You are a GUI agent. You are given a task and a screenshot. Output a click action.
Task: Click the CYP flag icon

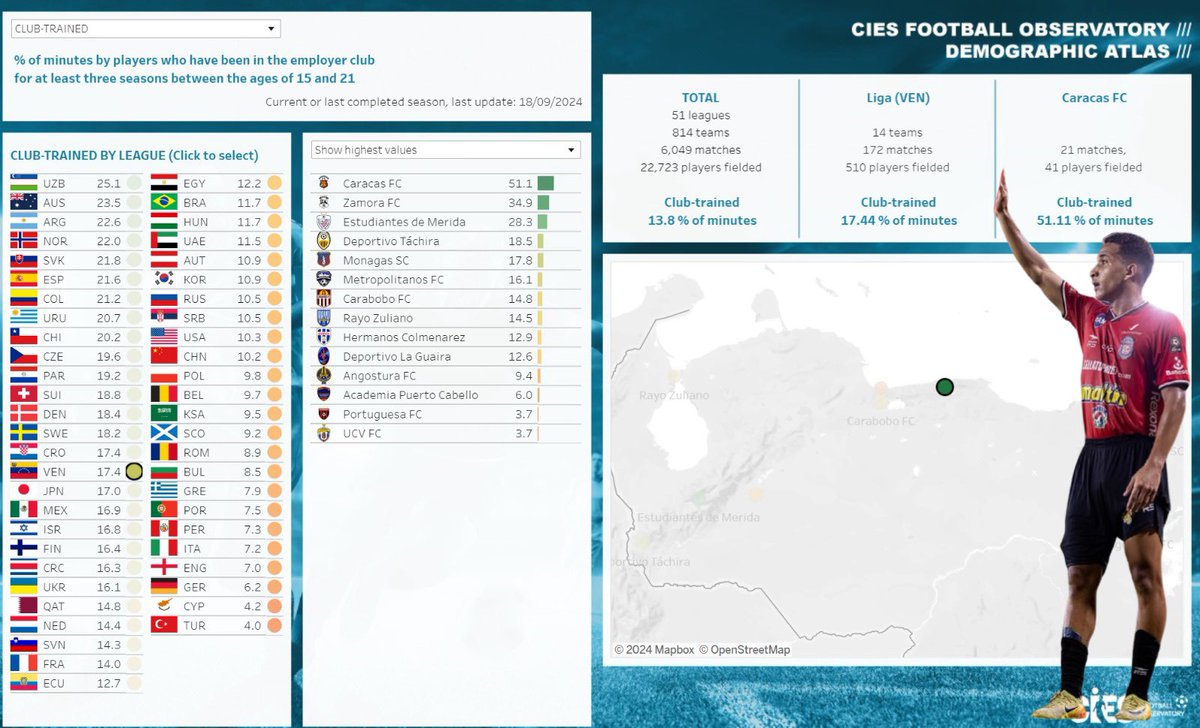[164, 606]
